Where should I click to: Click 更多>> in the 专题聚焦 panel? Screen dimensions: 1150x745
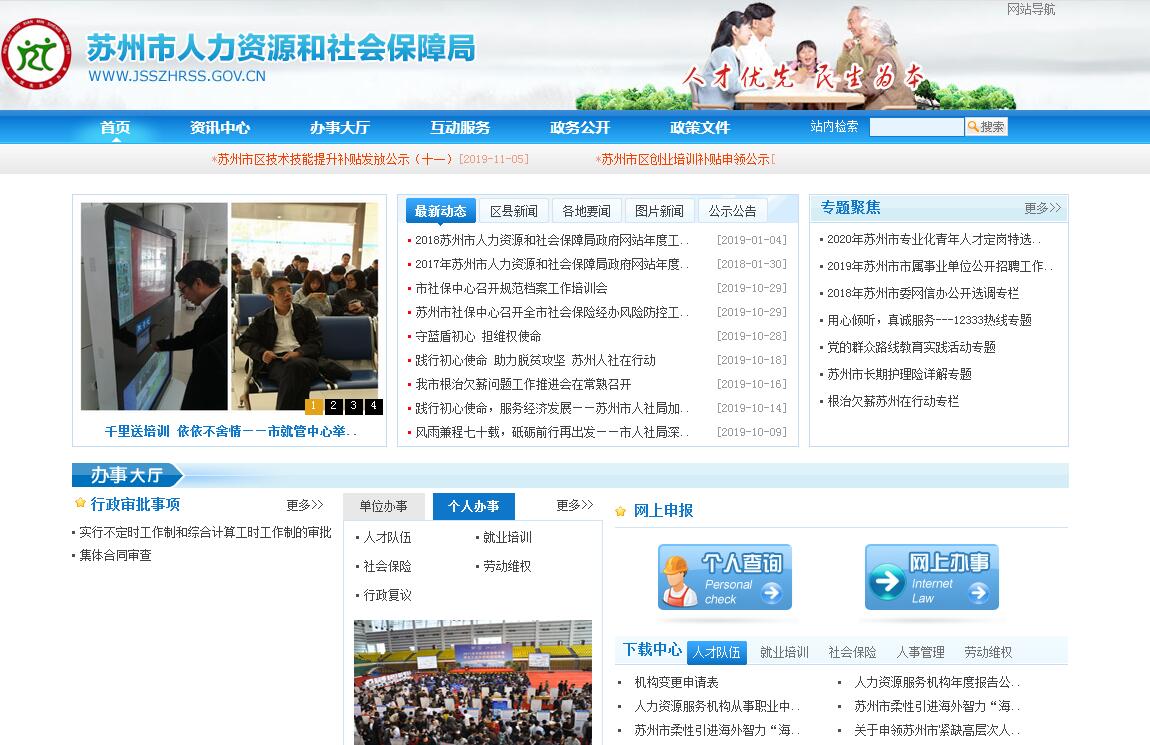[x=1042, y=208]
